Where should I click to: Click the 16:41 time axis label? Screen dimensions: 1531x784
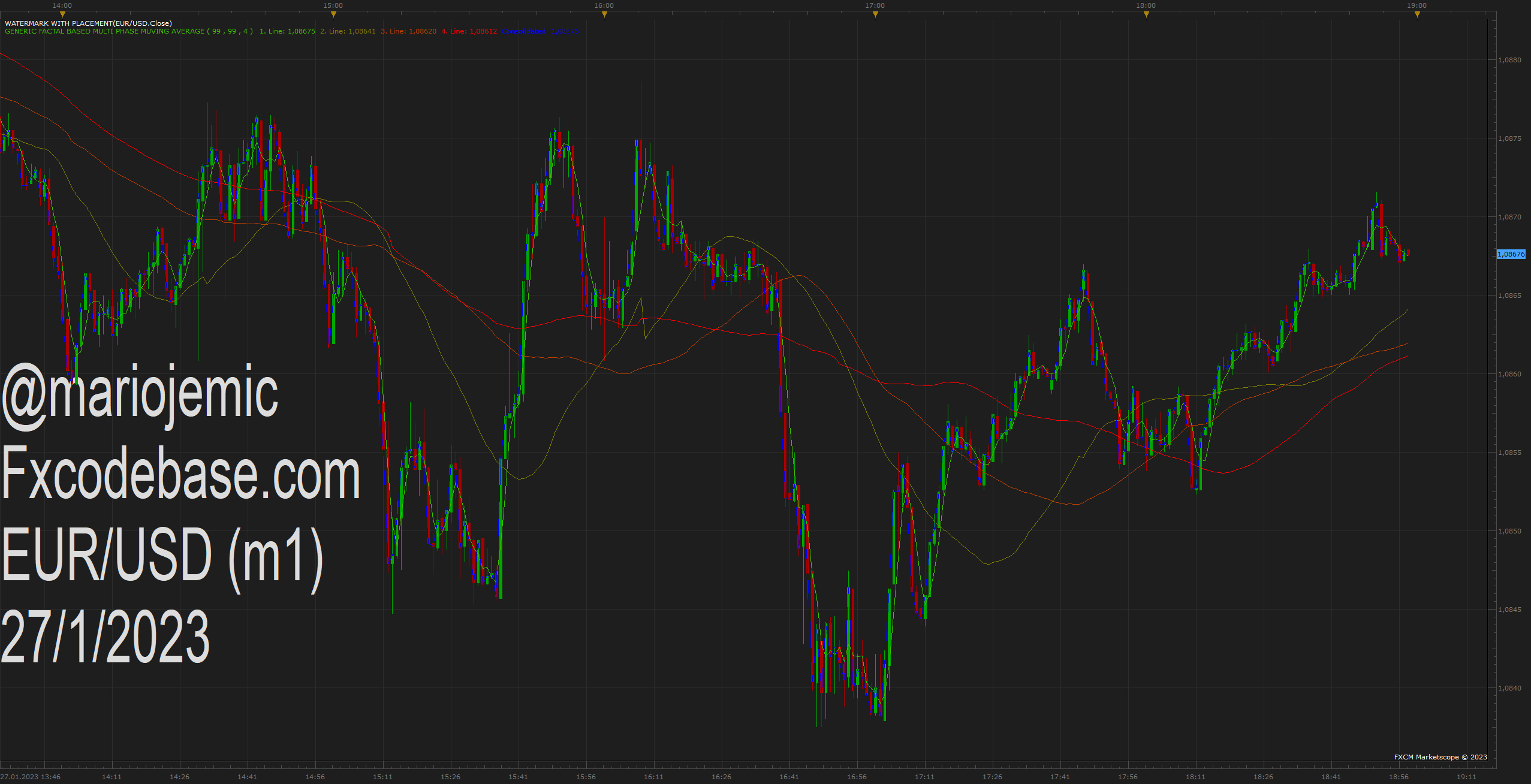click(x=789, y=777)
